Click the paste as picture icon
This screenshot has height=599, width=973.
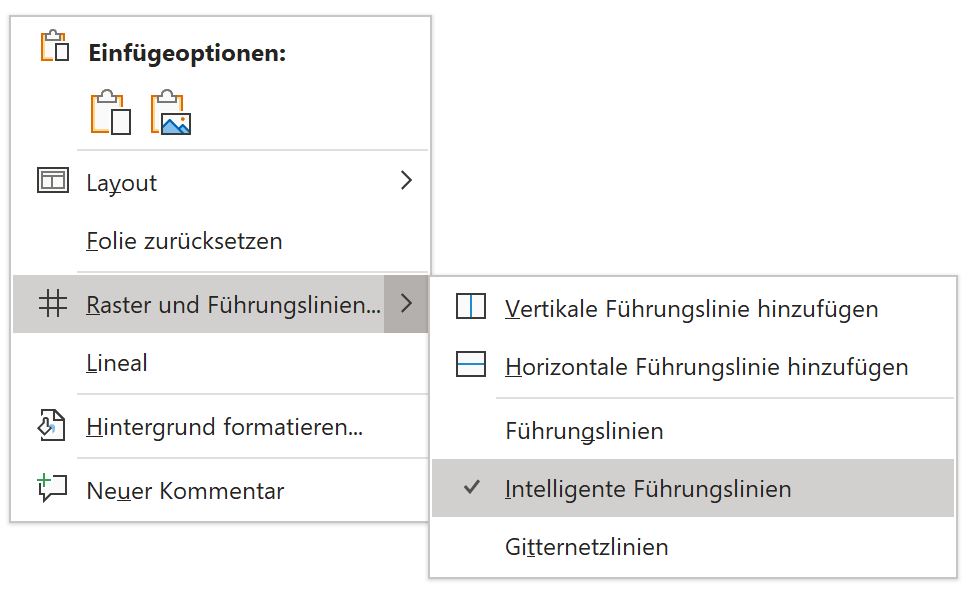pos(171,112)
